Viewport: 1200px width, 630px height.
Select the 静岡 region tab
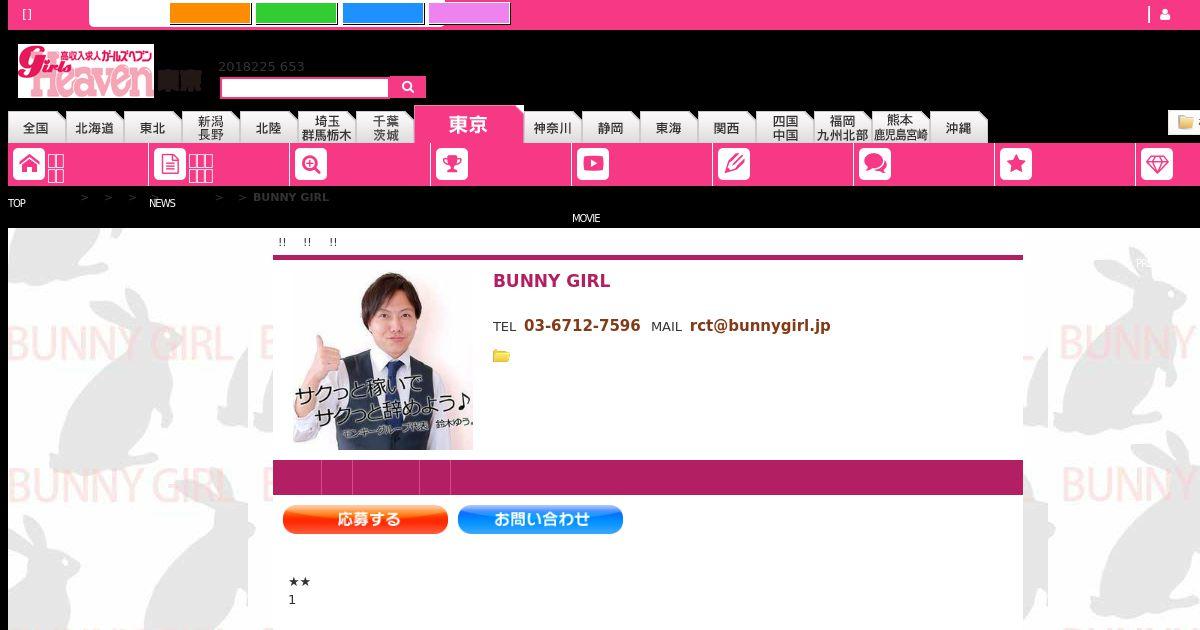[611, 128]
